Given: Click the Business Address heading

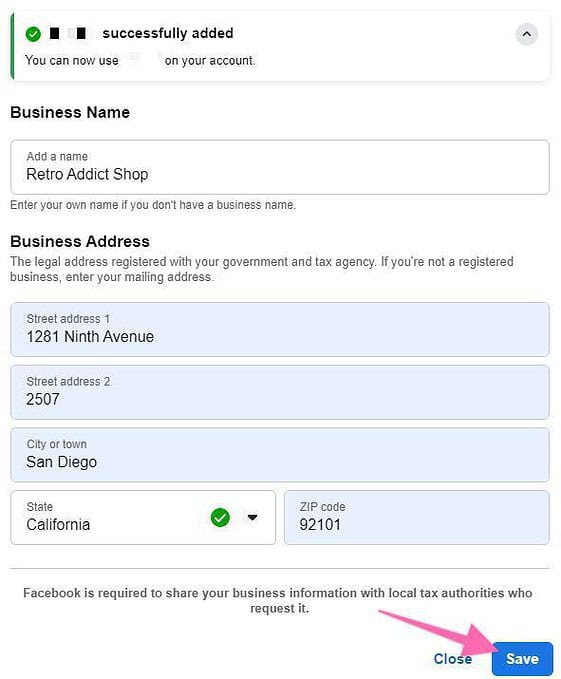Looking at the screenshot, I should coord(80,241).
